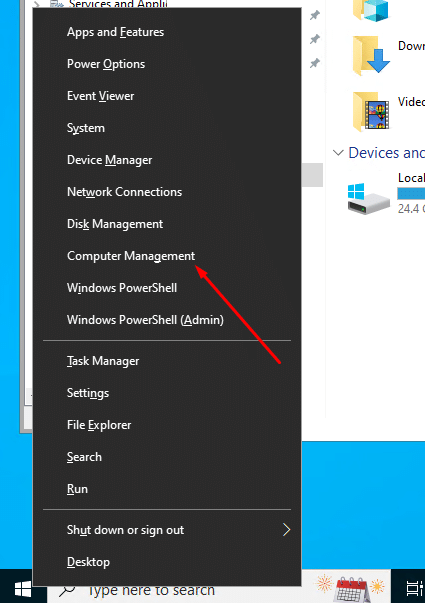The image size is (425, 603).
Task: Expand Shut down or sign out submenu
Action: 167,530
